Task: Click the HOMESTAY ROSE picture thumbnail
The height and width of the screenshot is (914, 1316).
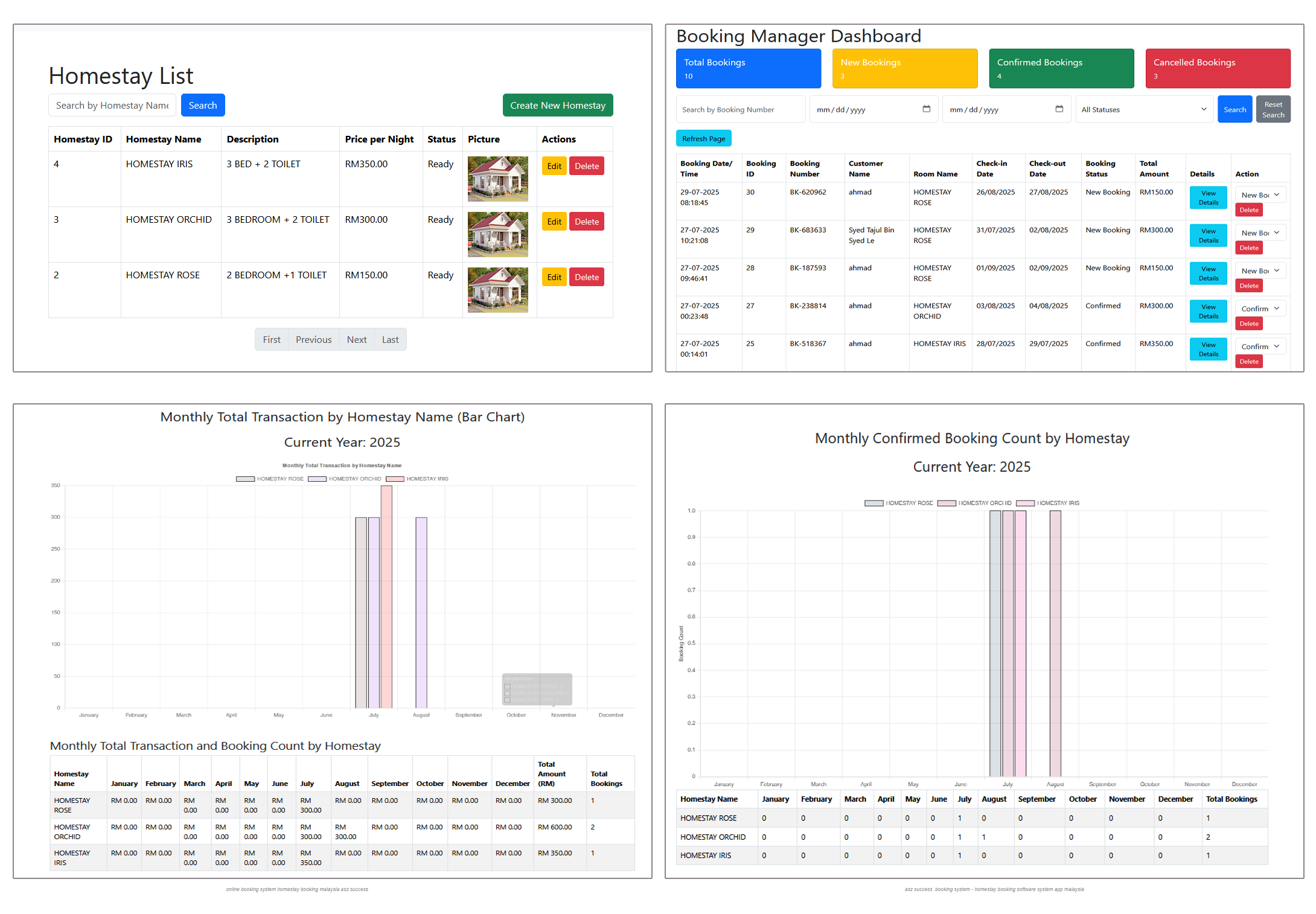Action: pos(497,290)
